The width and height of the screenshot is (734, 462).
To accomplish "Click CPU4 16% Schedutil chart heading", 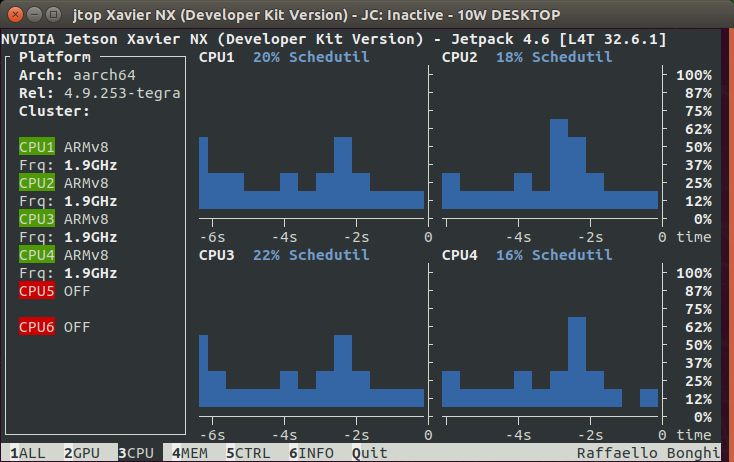I will coord(527,255).
